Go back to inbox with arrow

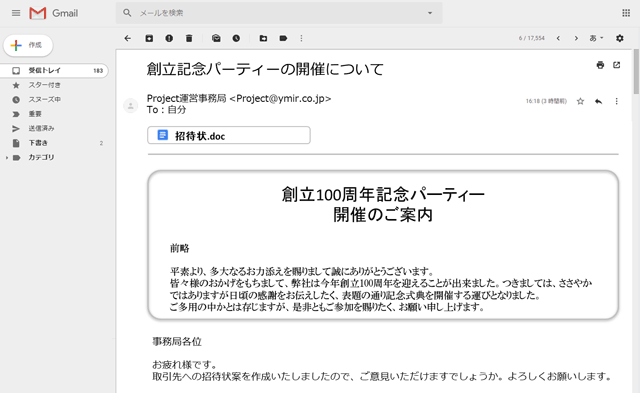(x=128, y=38)
